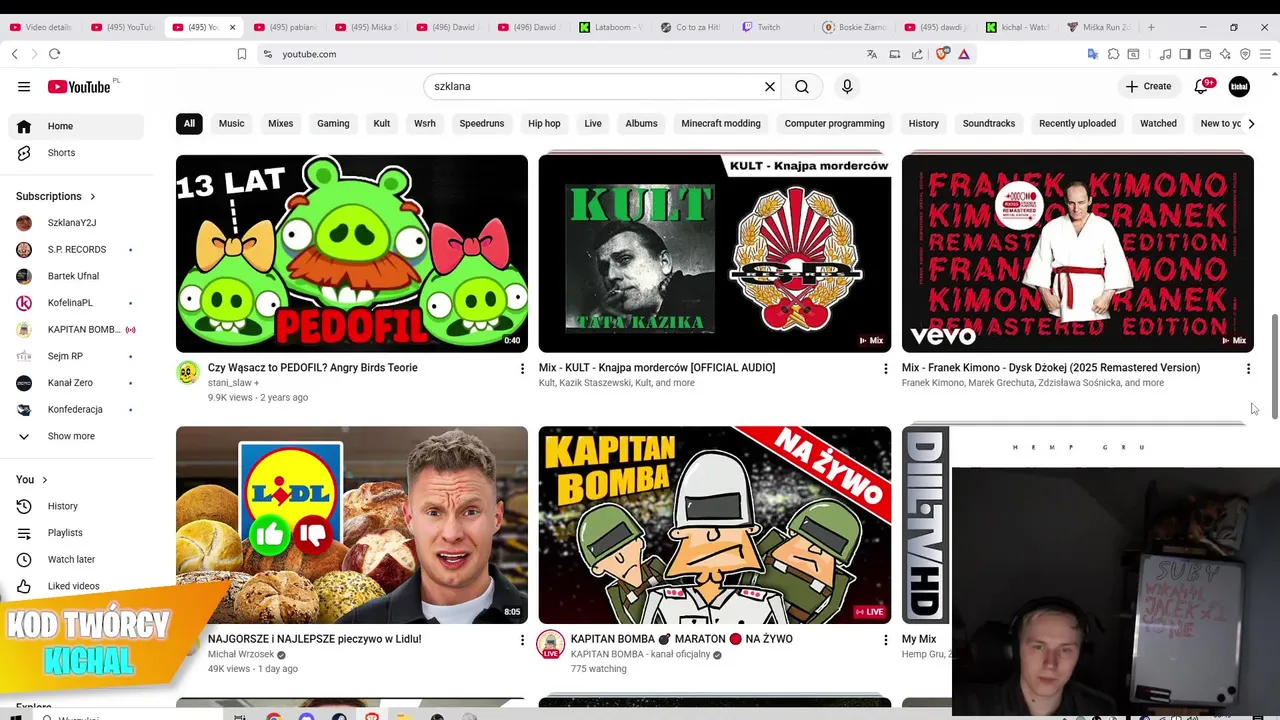This screenshot has height=720, width=1280.
Task: Submit search with the magnifier button
Action: coord(802,87)
